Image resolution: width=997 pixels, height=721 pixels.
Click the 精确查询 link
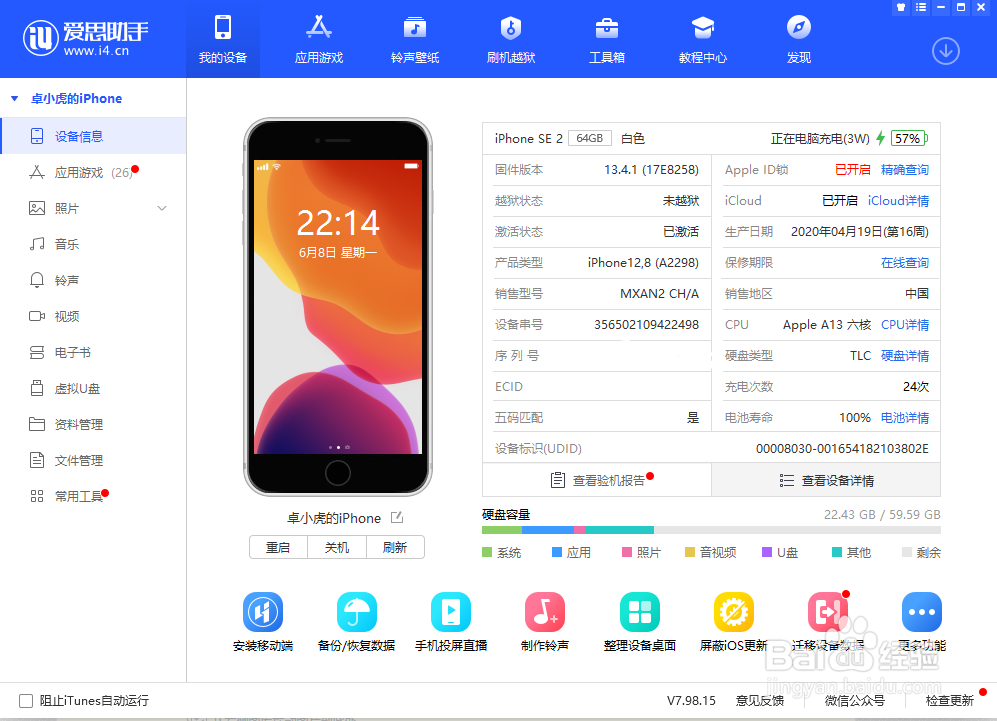click(905, 170)
